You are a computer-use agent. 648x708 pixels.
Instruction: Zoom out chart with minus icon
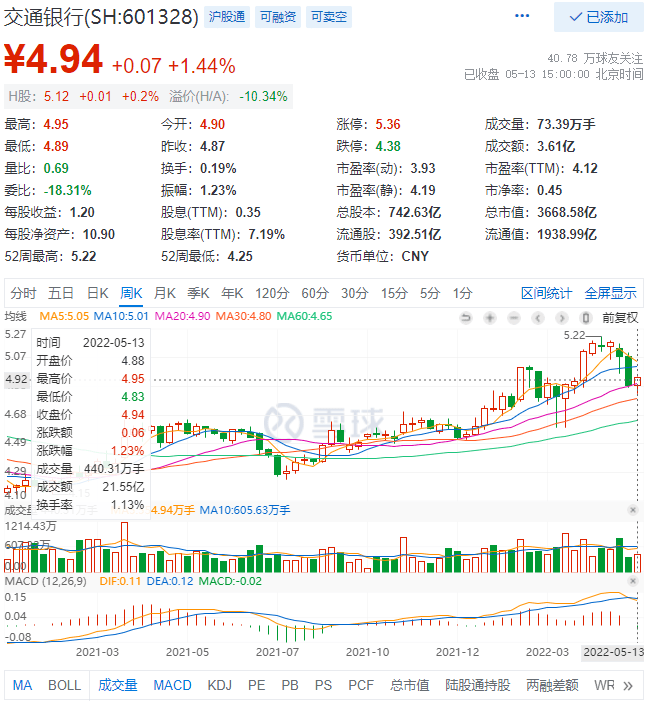click(513, 318)
